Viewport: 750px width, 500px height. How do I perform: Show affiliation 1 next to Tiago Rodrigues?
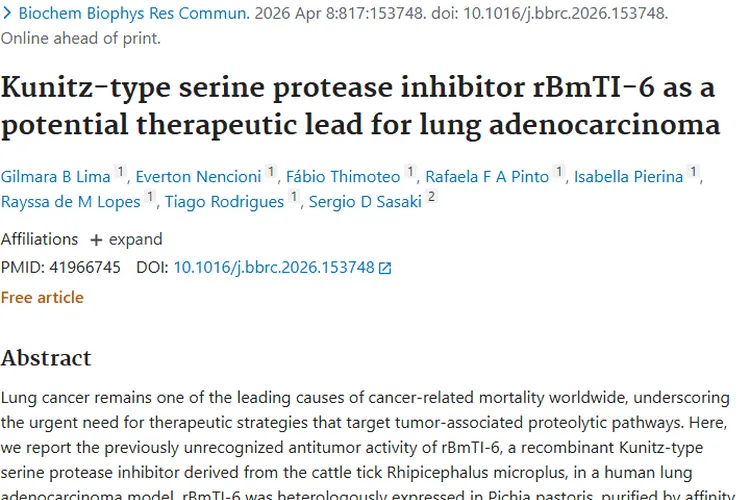coord(295,198)
